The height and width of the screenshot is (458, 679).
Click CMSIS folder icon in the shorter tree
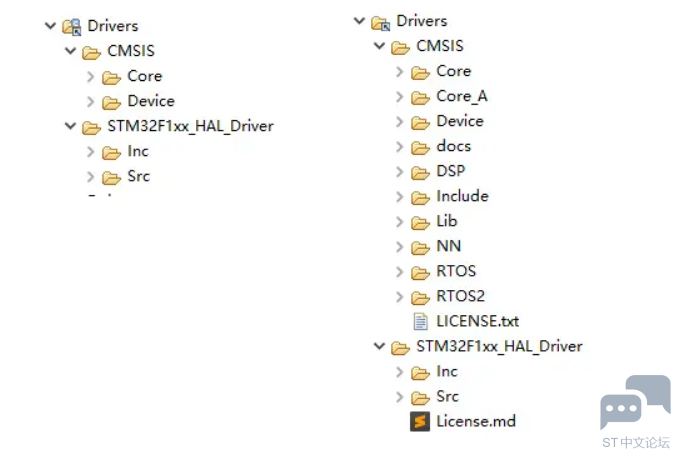click(x=91, y=52)
